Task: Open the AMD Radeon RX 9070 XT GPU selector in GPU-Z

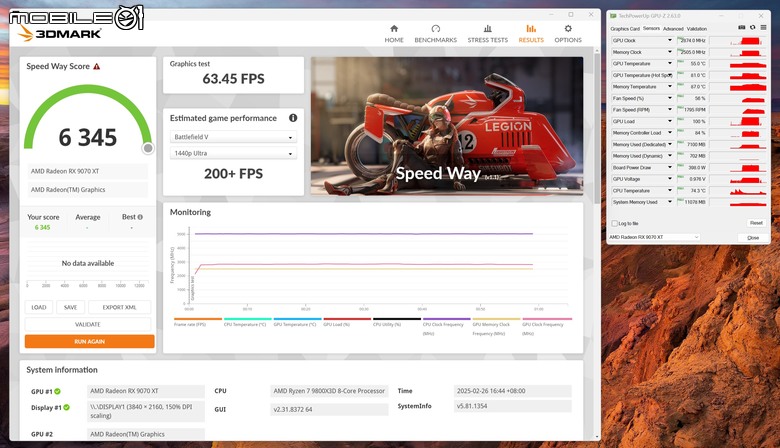Action: click(654, 237)
